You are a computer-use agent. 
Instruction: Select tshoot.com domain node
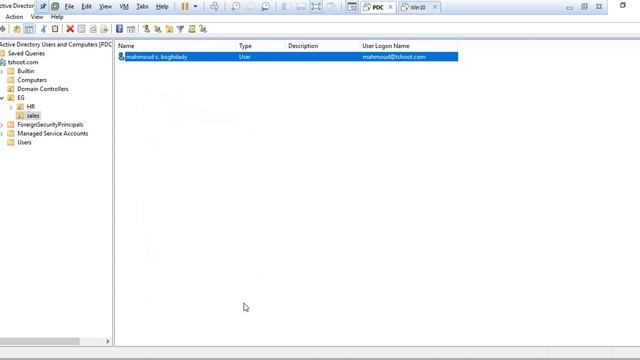(x=23, y=62)
